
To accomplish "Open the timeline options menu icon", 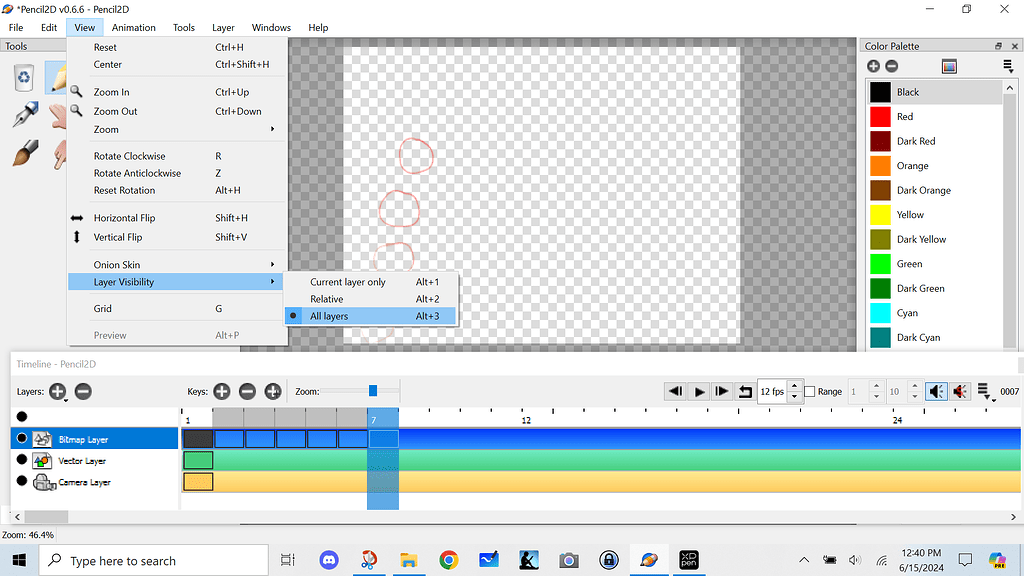I will 984,391.
